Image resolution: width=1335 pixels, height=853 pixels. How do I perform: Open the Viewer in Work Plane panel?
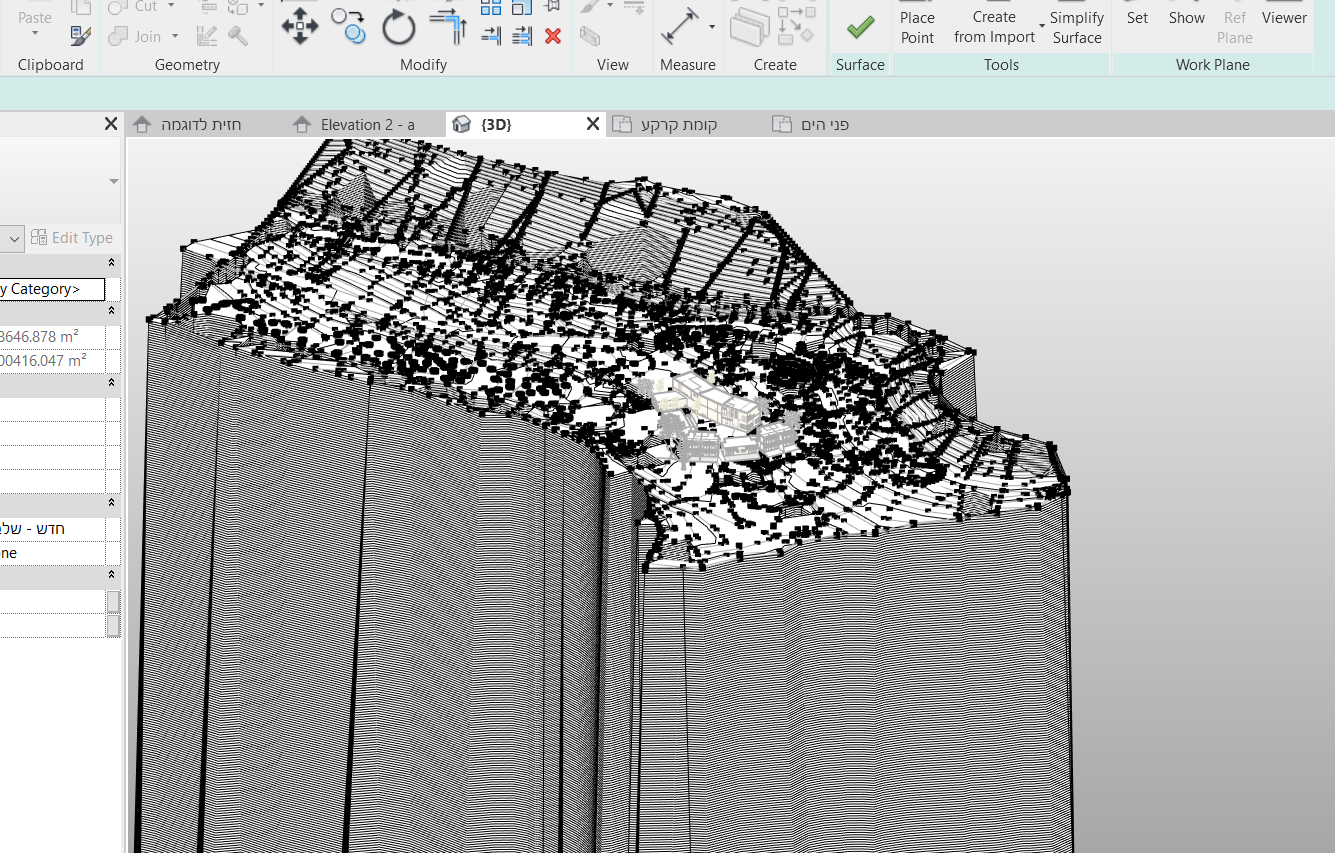(x=1284, y=17)
